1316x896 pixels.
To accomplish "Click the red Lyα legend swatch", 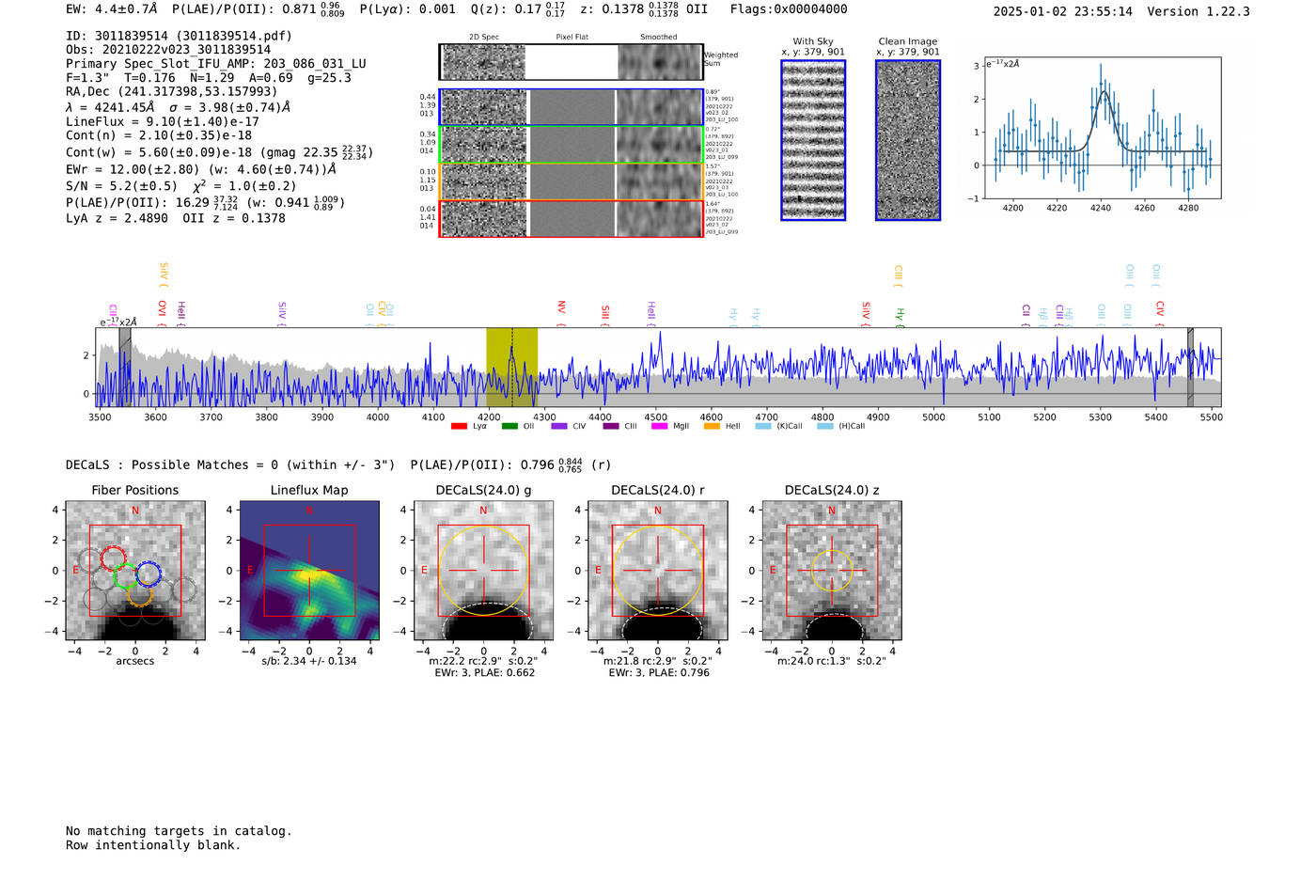I will [x=459, y=426].
